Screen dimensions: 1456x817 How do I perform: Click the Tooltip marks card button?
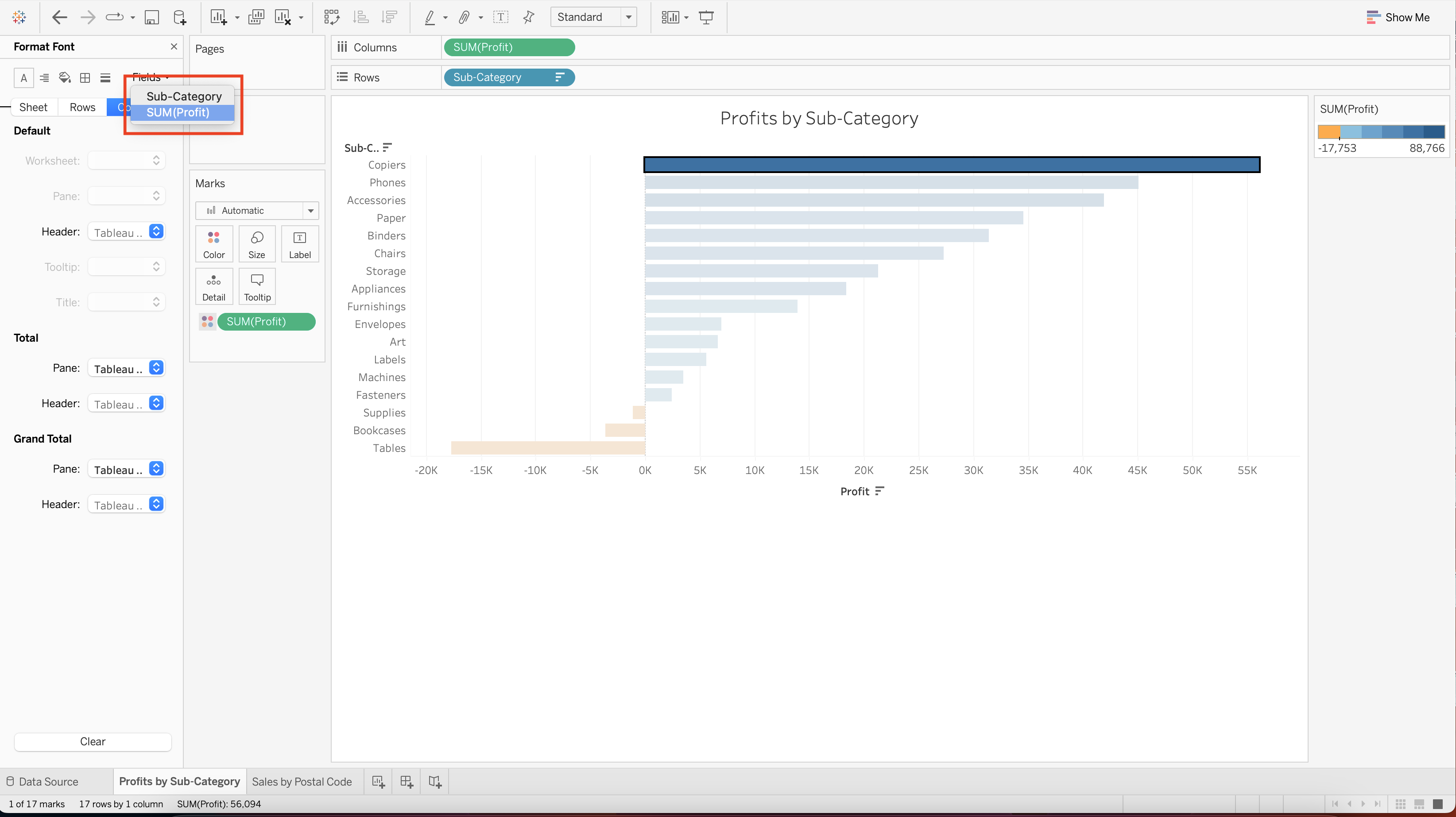click(257, 286)
